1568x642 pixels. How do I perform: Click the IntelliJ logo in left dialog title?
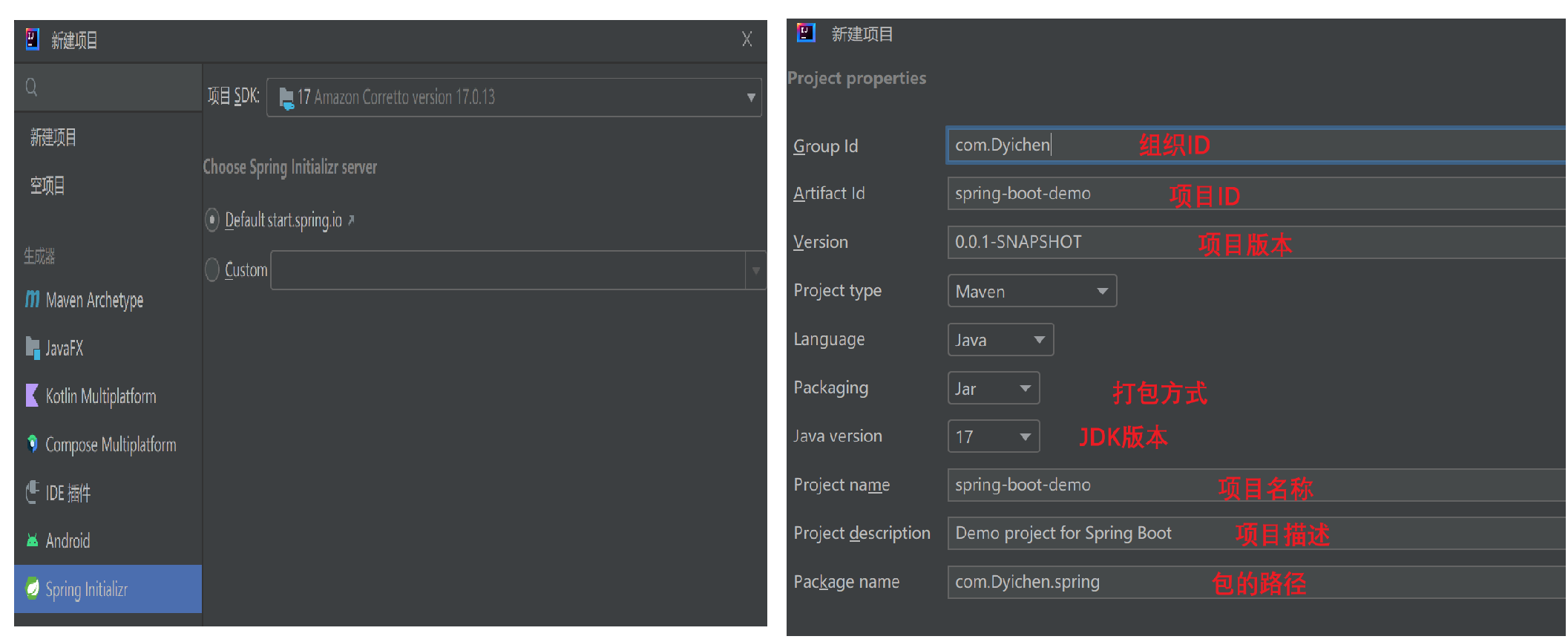click(33, 39)
